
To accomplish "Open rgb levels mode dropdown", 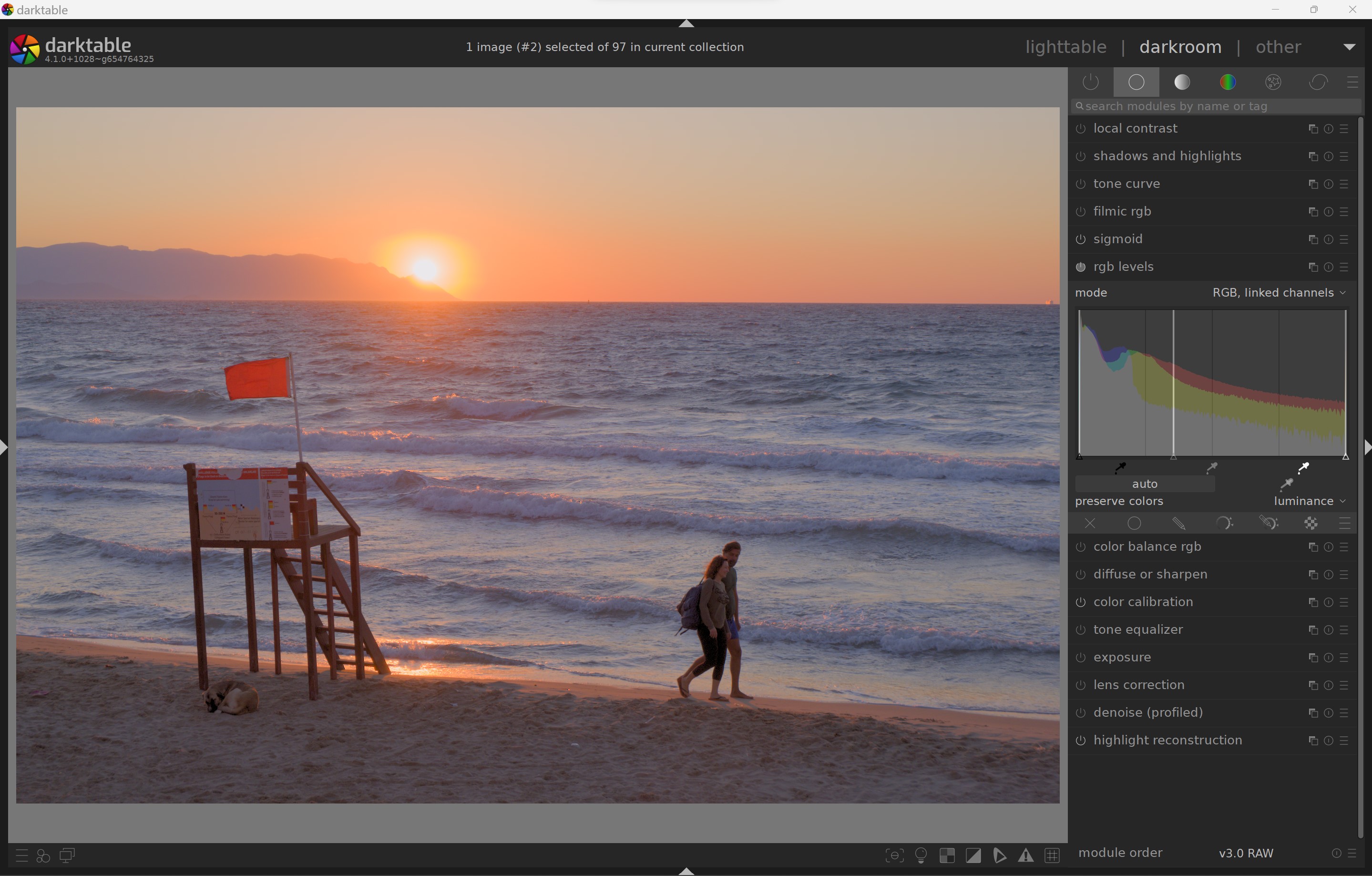I will pyautogui.click(x=1279, y=293).
